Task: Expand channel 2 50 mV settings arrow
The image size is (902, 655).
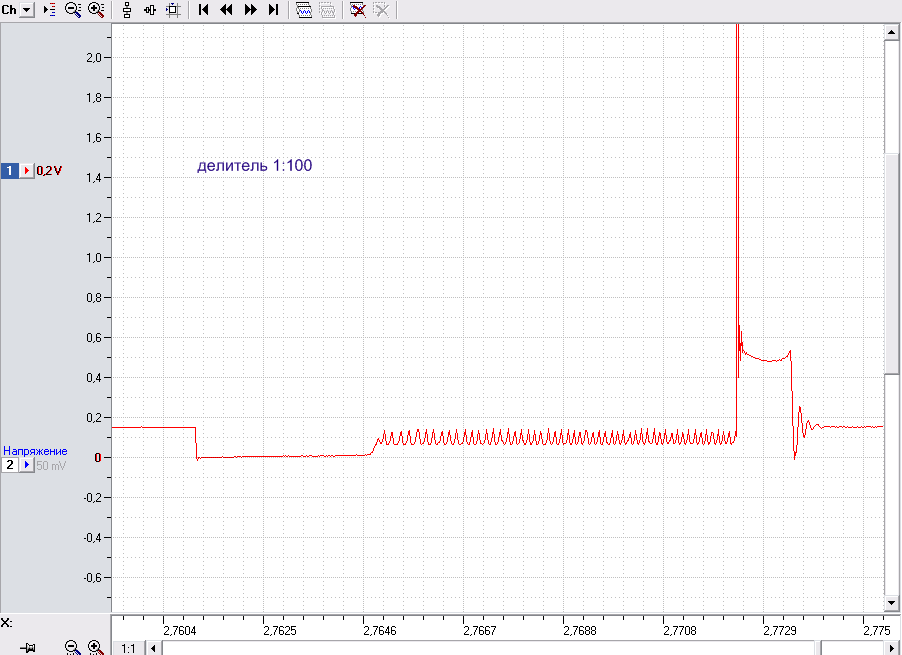Action: pos(27,465)
